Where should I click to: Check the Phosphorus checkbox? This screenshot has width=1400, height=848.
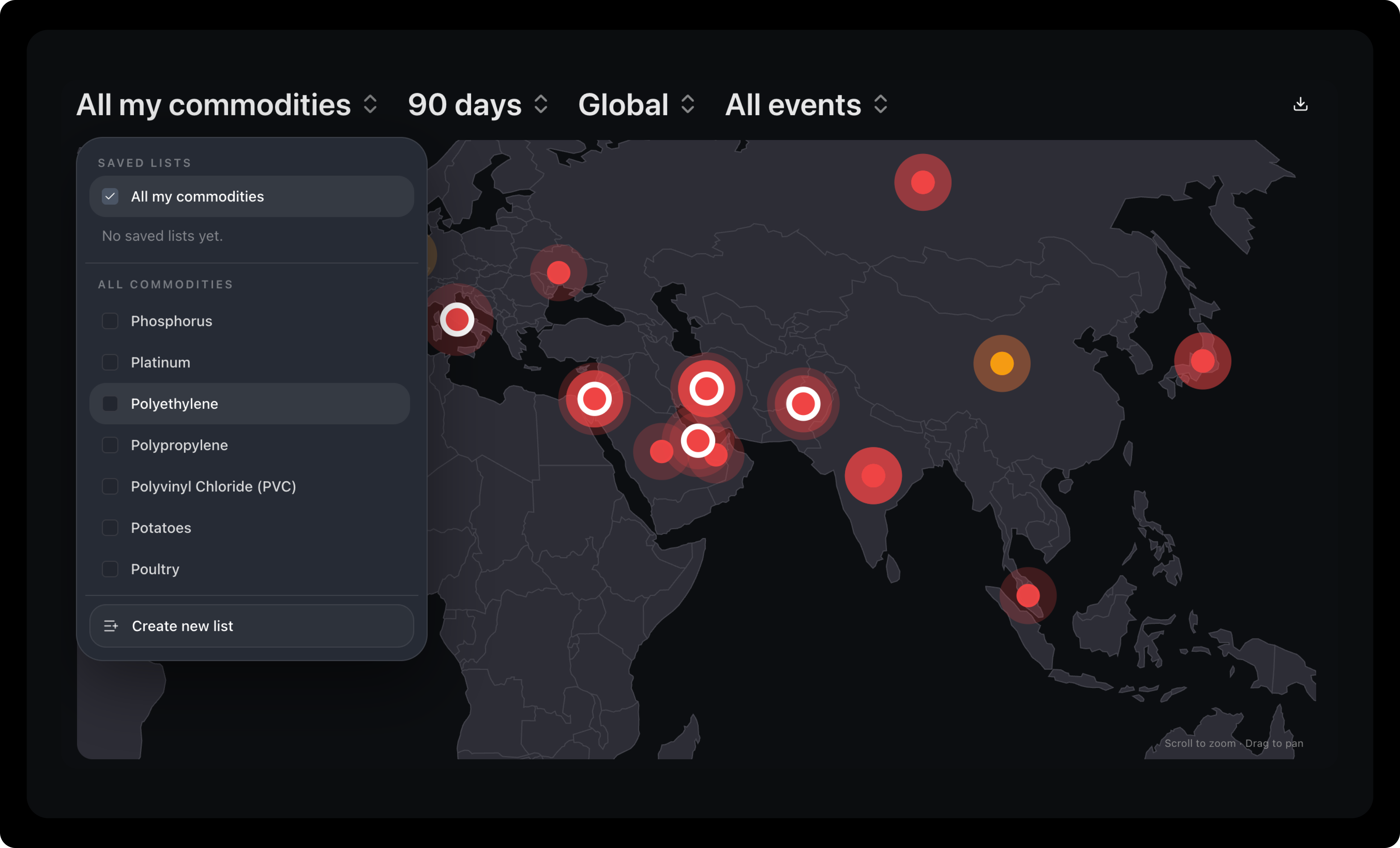point(110,321)
